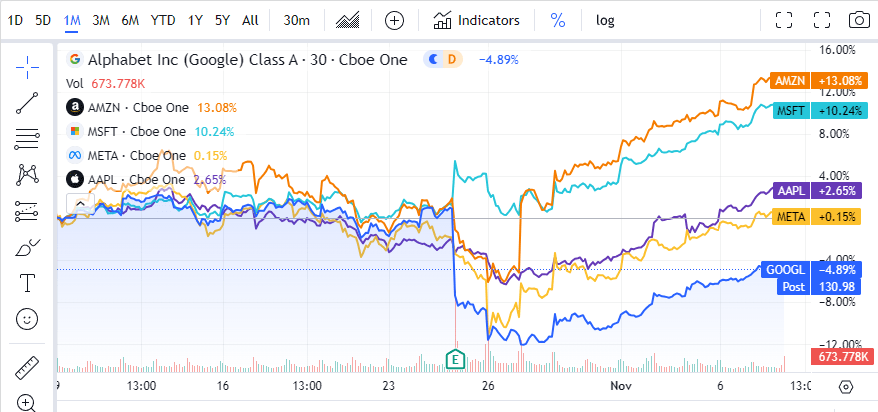878x412 pixels.
Task: Toggle logarithmic scale with log button
Action: pyautogui.click(x=605, y=20)
